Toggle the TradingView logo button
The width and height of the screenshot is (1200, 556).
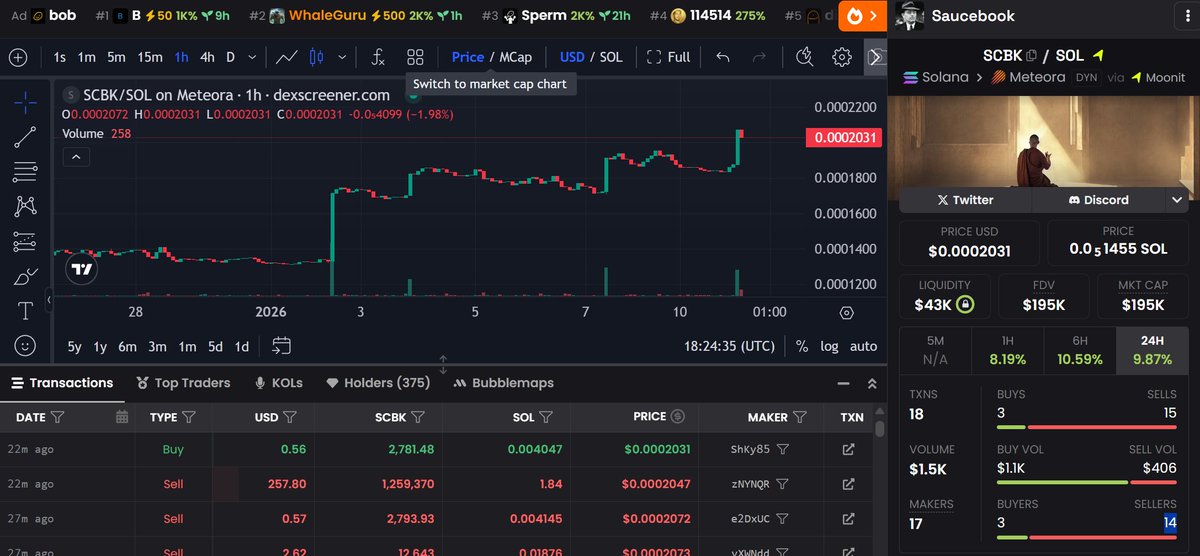click(82, 269)
